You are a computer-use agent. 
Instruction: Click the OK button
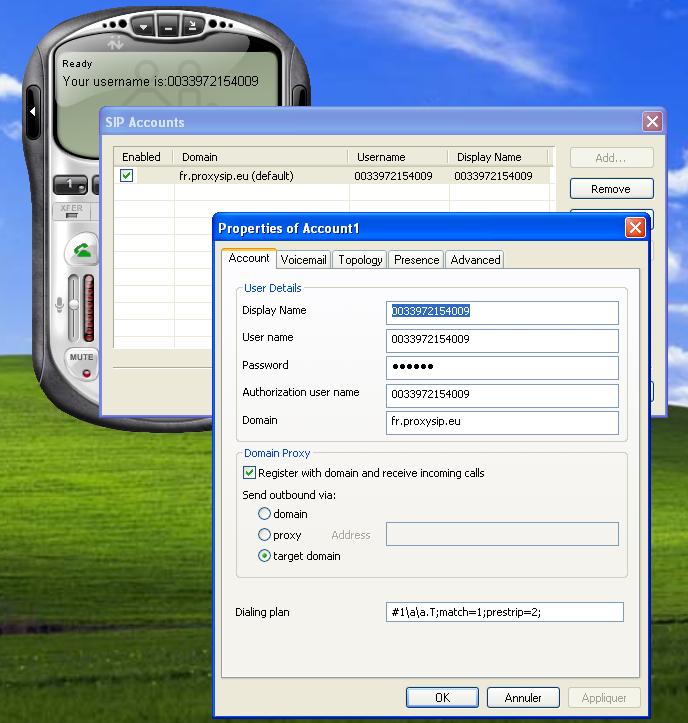[442, 698]
